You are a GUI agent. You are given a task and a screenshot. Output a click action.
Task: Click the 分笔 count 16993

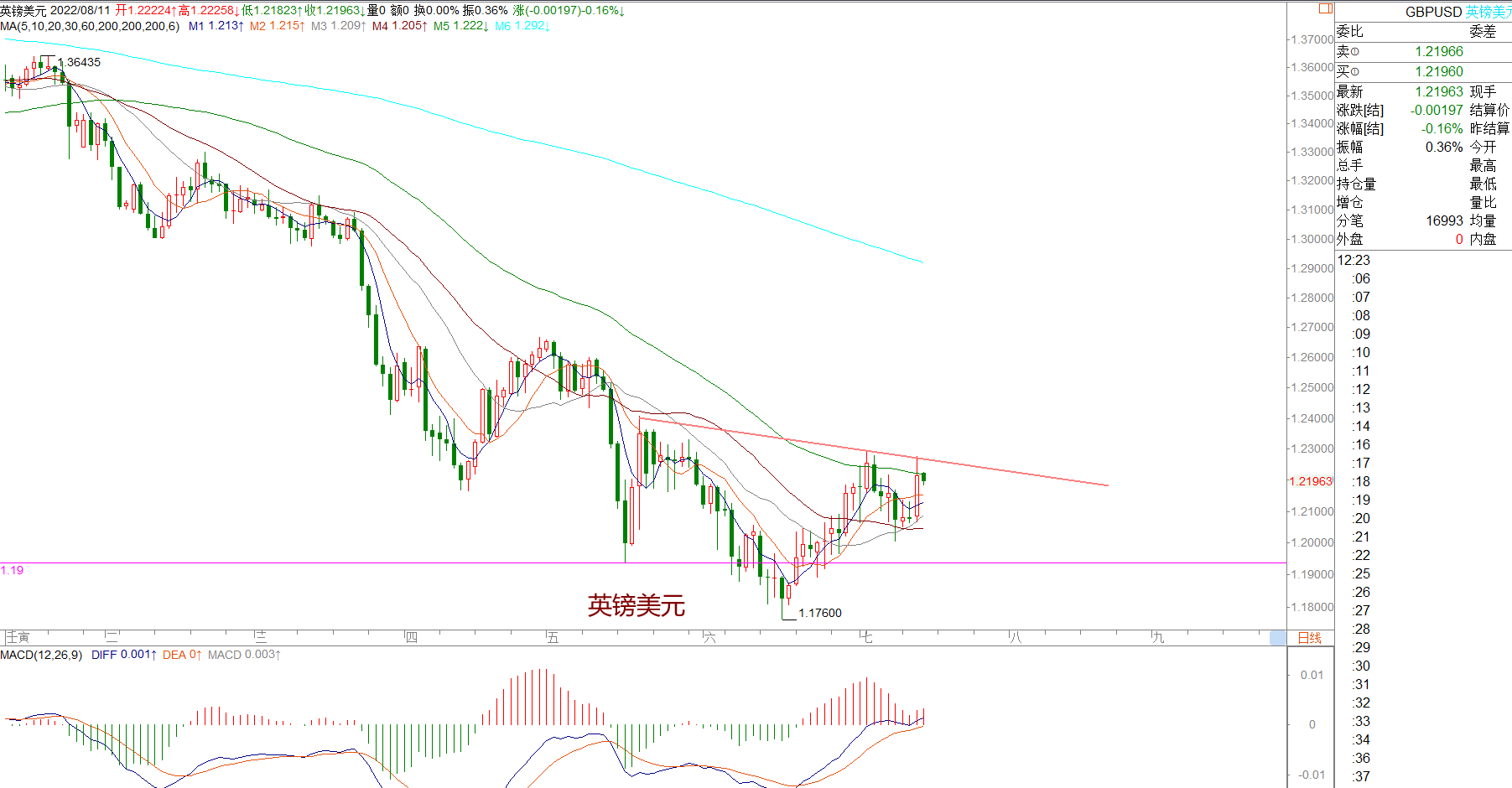[x=1444, y=220]
